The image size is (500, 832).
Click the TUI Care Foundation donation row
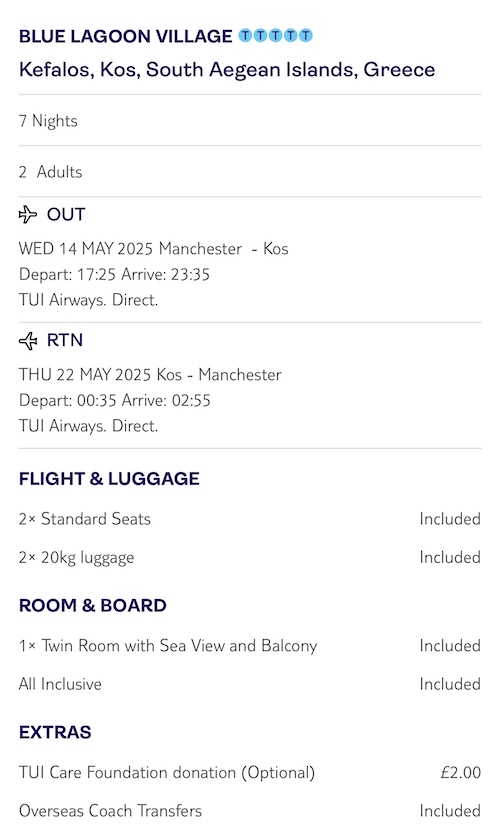[x=249, y=773]
